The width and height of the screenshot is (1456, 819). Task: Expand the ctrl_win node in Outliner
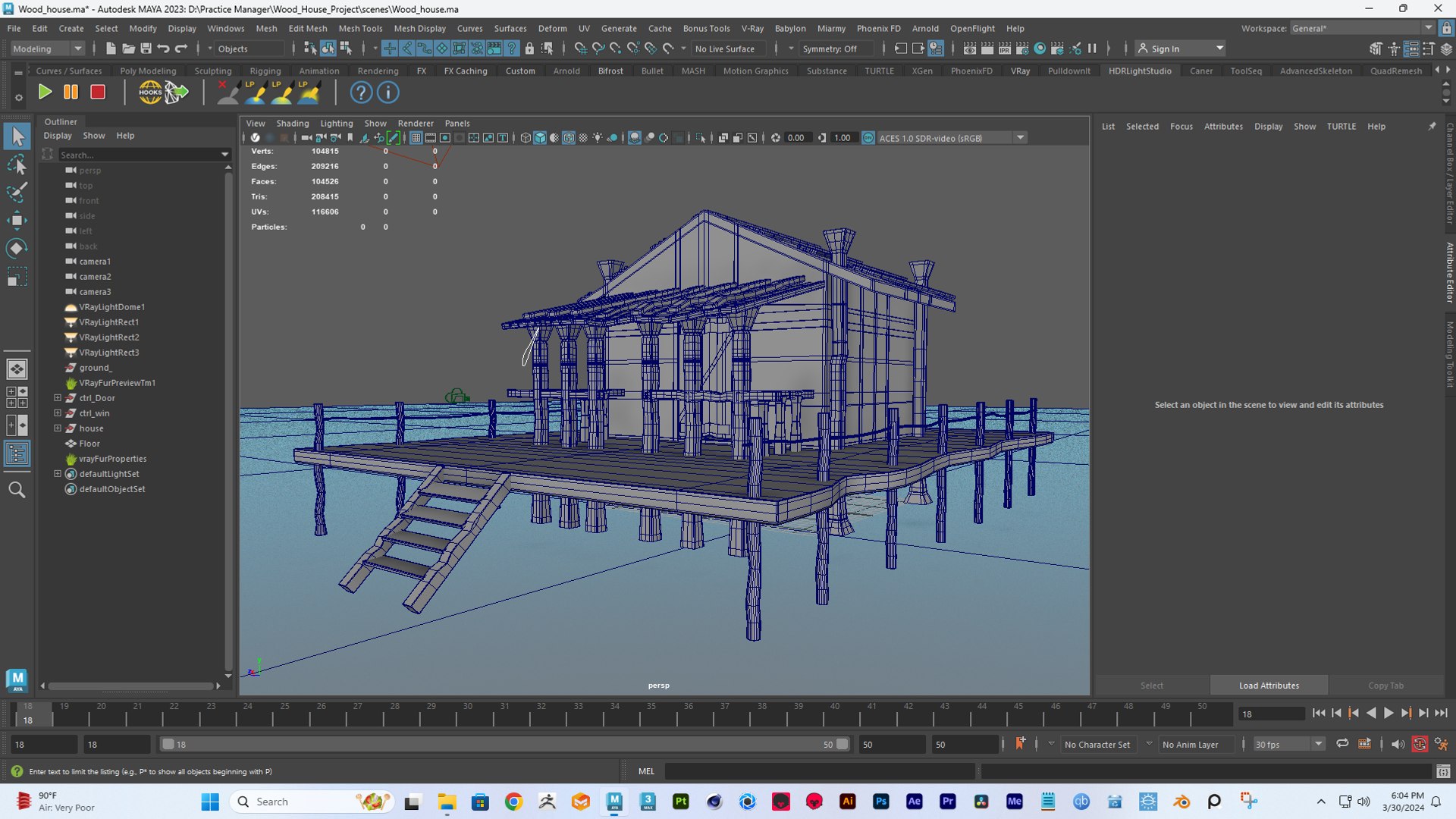click(x=58, y=413)
